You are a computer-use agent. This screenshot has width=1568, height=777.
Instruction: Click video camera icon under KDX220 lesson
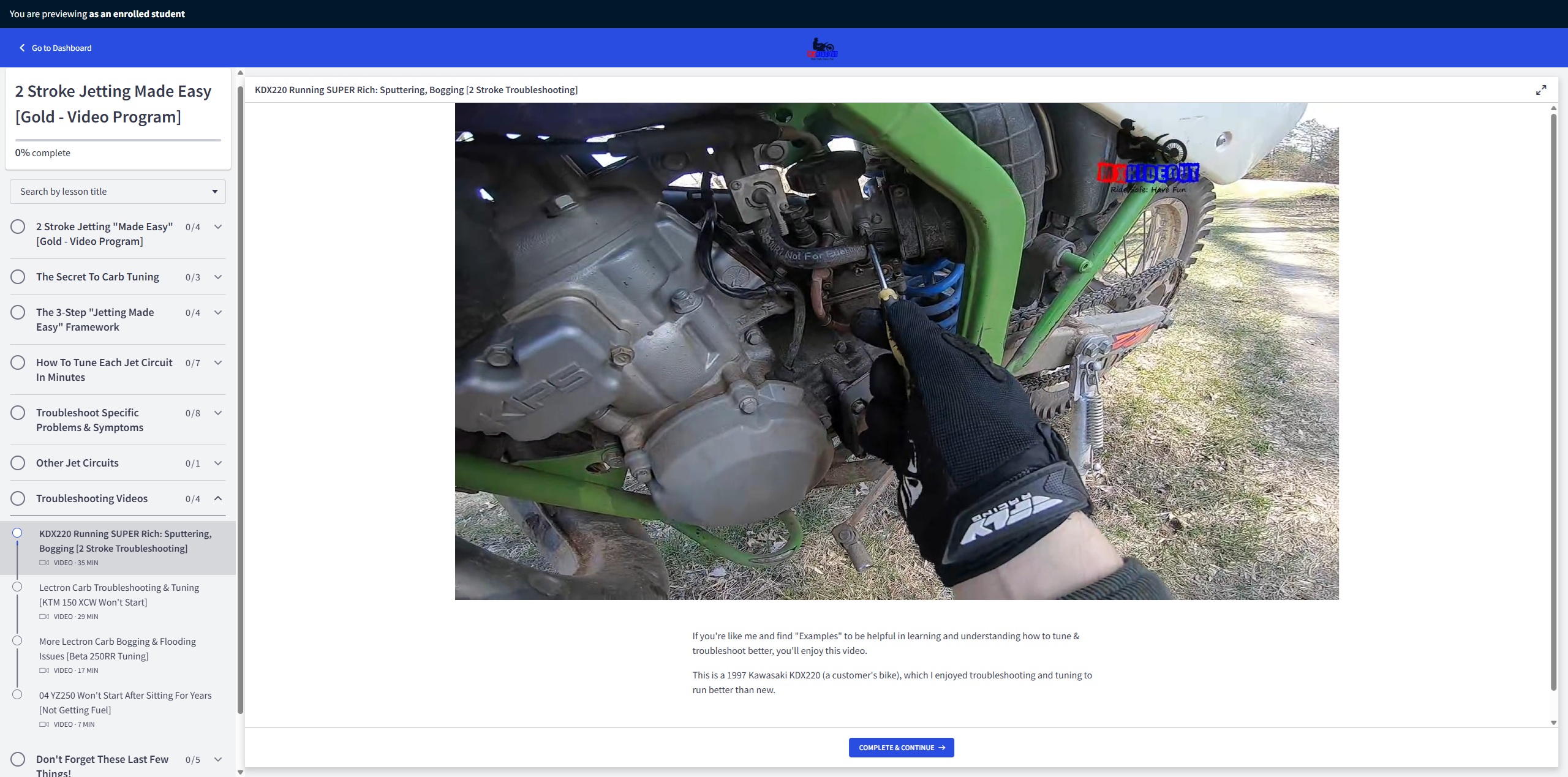pos(44,563)
